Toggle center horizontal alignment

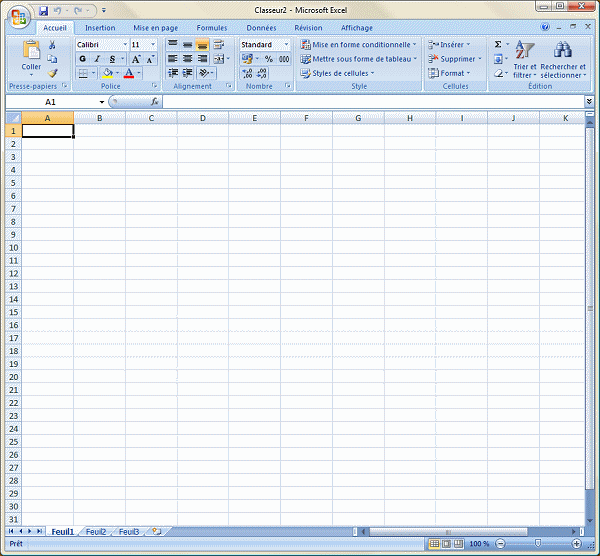[x=187, y=59]
